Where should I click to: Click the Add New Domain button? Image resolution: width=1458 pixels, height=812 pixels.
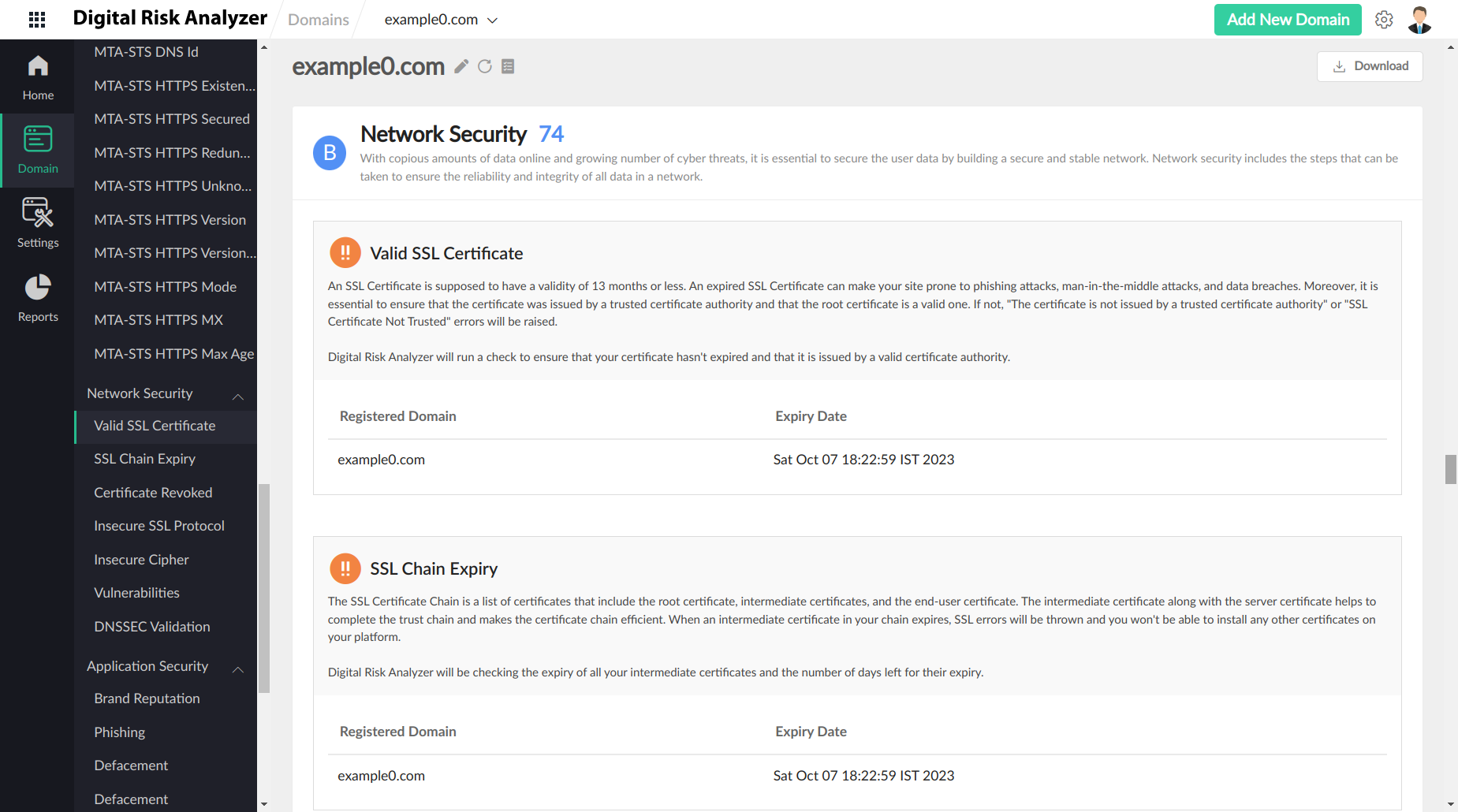pyautogui.click(x=1287, y=19)
